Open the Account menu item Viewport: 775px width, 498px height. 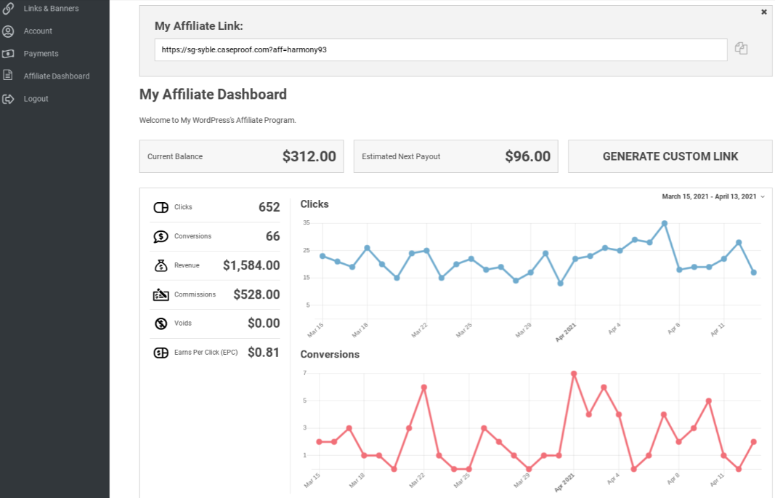pos(38,31)
